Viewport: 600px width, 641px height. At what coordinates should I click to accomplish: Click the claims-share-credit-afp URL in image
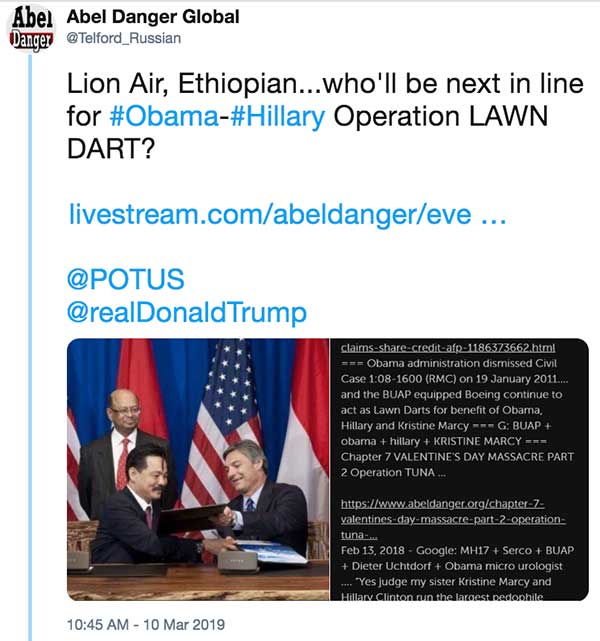coord(448,347)
